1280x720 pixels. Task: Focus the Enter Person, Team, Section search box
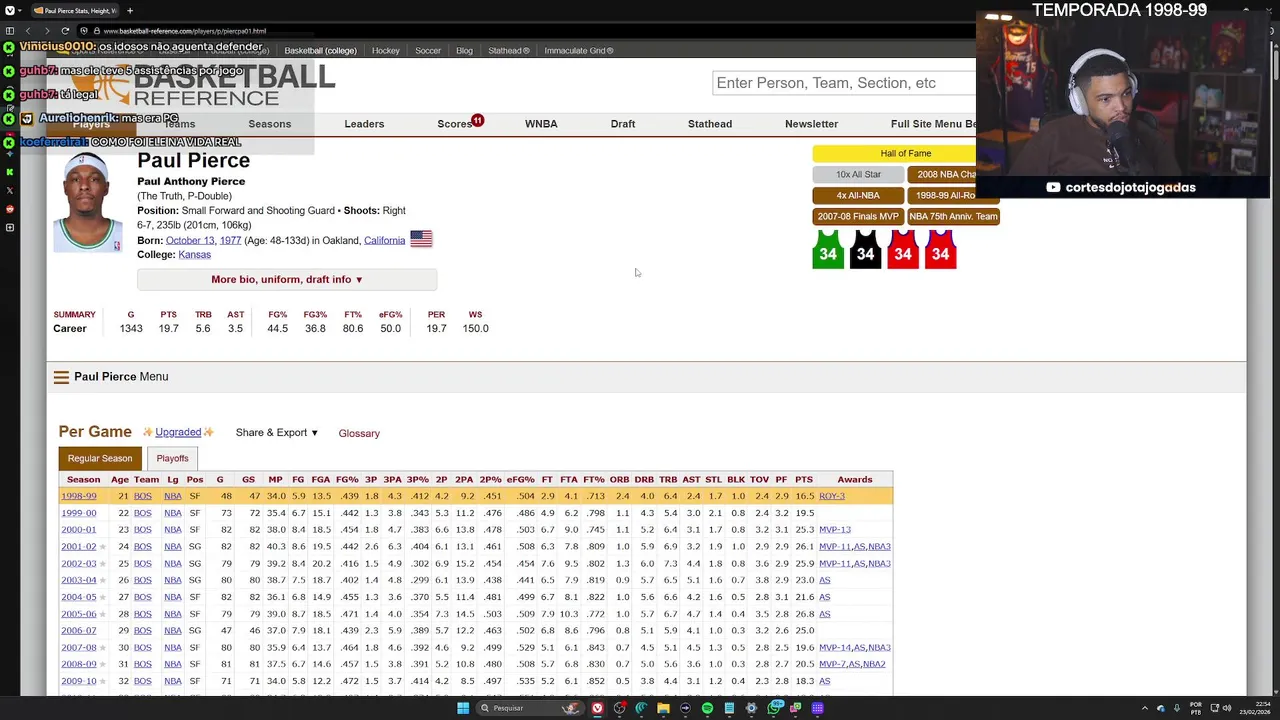click(x=844, y=83)
